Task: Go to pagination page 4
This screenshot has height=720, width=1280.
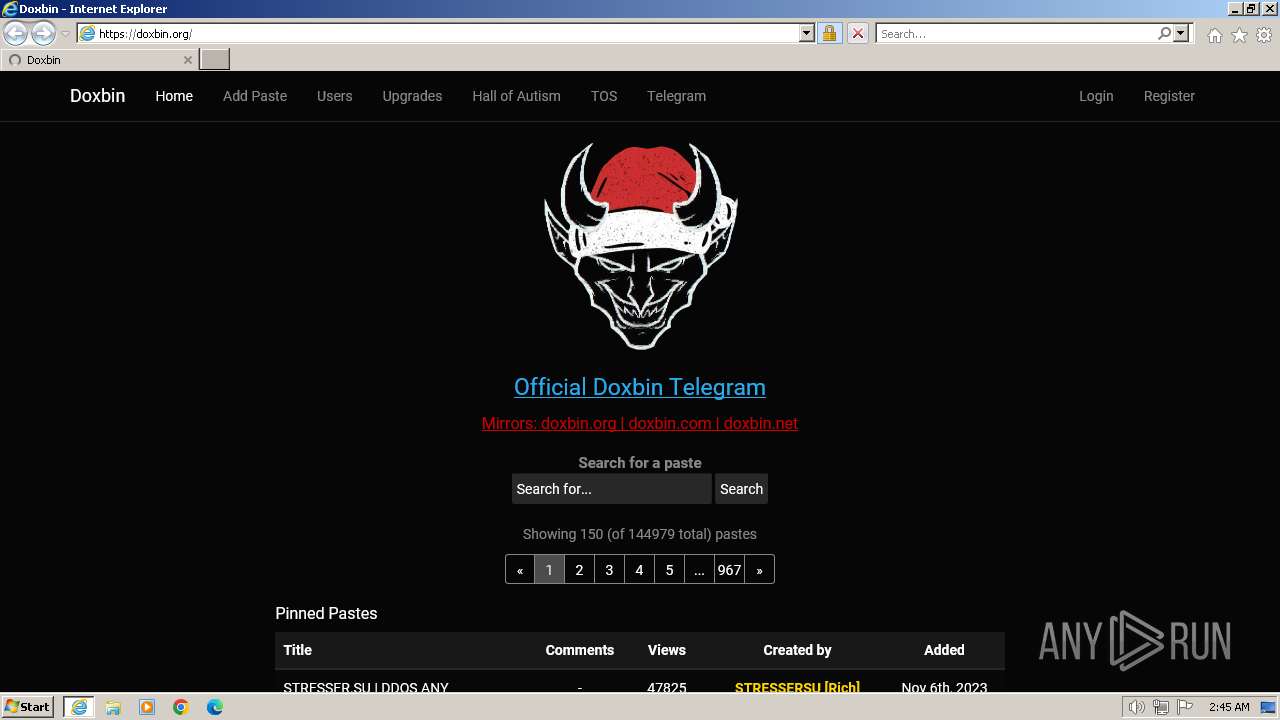Action: coord(639,570)
